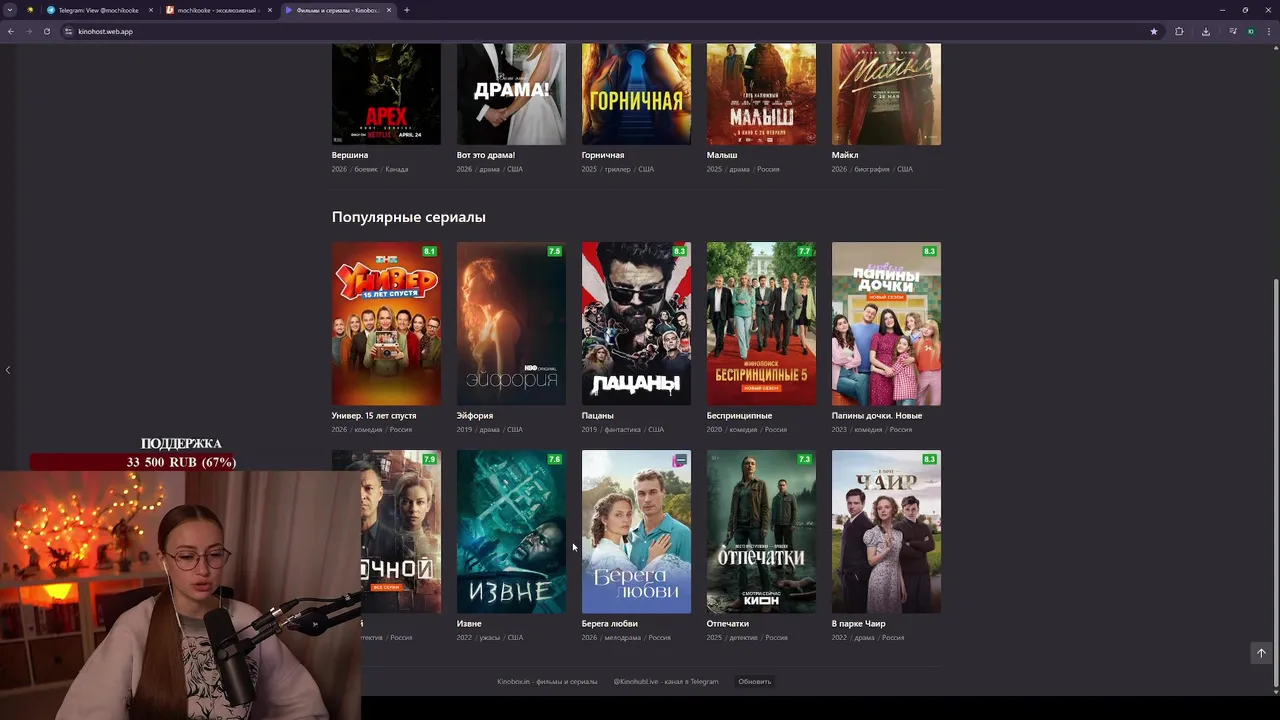
Task: Click the Берега любви title text
Action: pyautogui.click(x=610, y=623)
